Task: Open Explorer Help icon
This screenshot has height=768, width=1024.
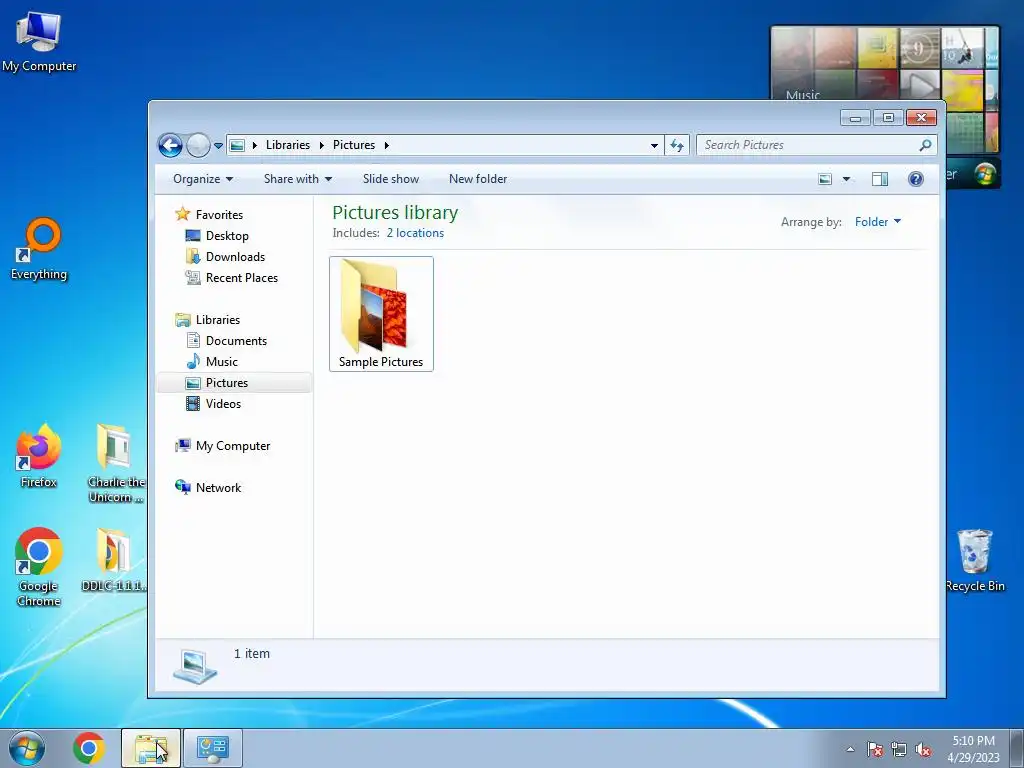Action: coord(916,179)
